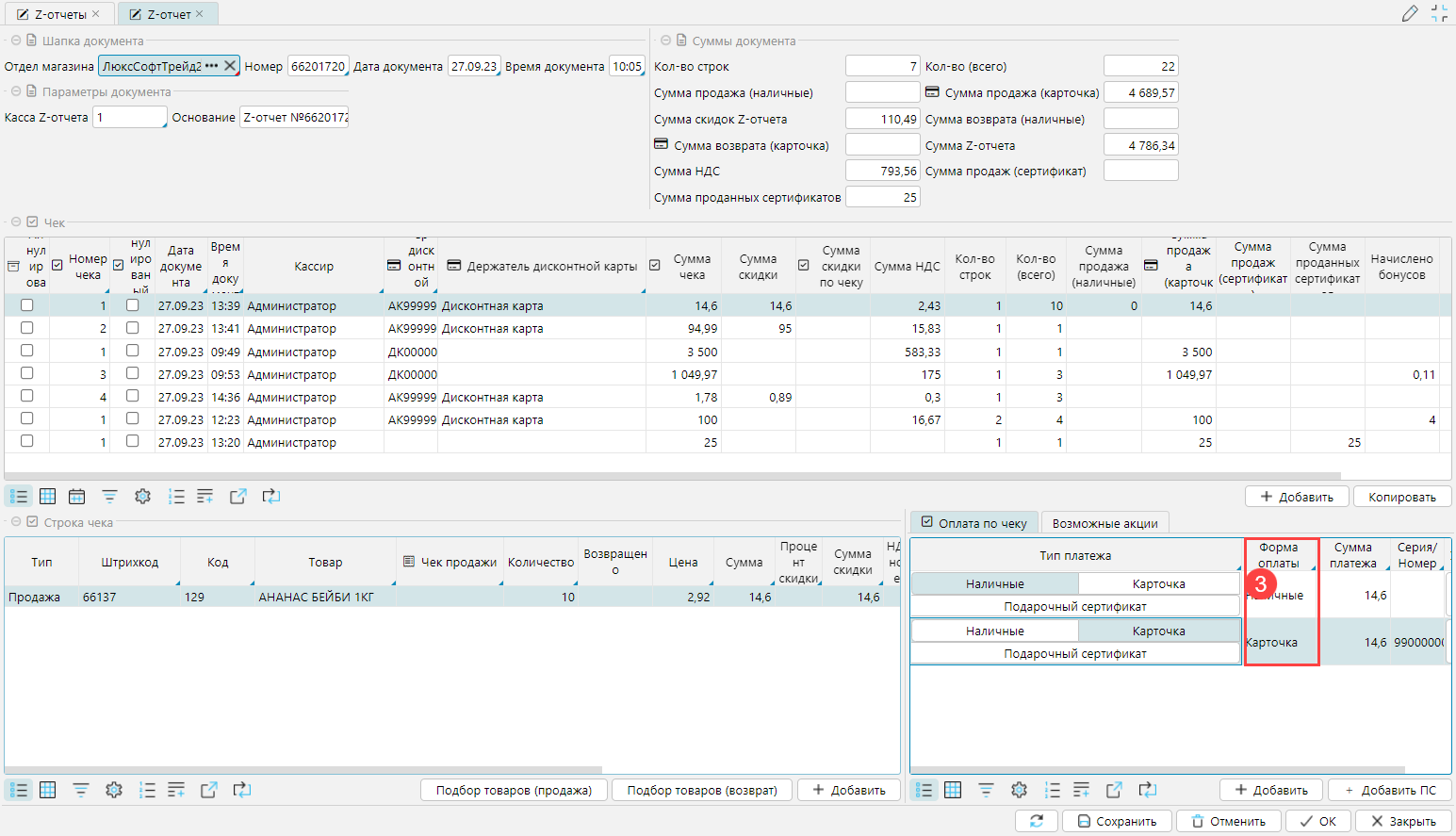Click the Подбор товаров (продажа) button
Screen dimensions: 1456x836
point(514,790)
